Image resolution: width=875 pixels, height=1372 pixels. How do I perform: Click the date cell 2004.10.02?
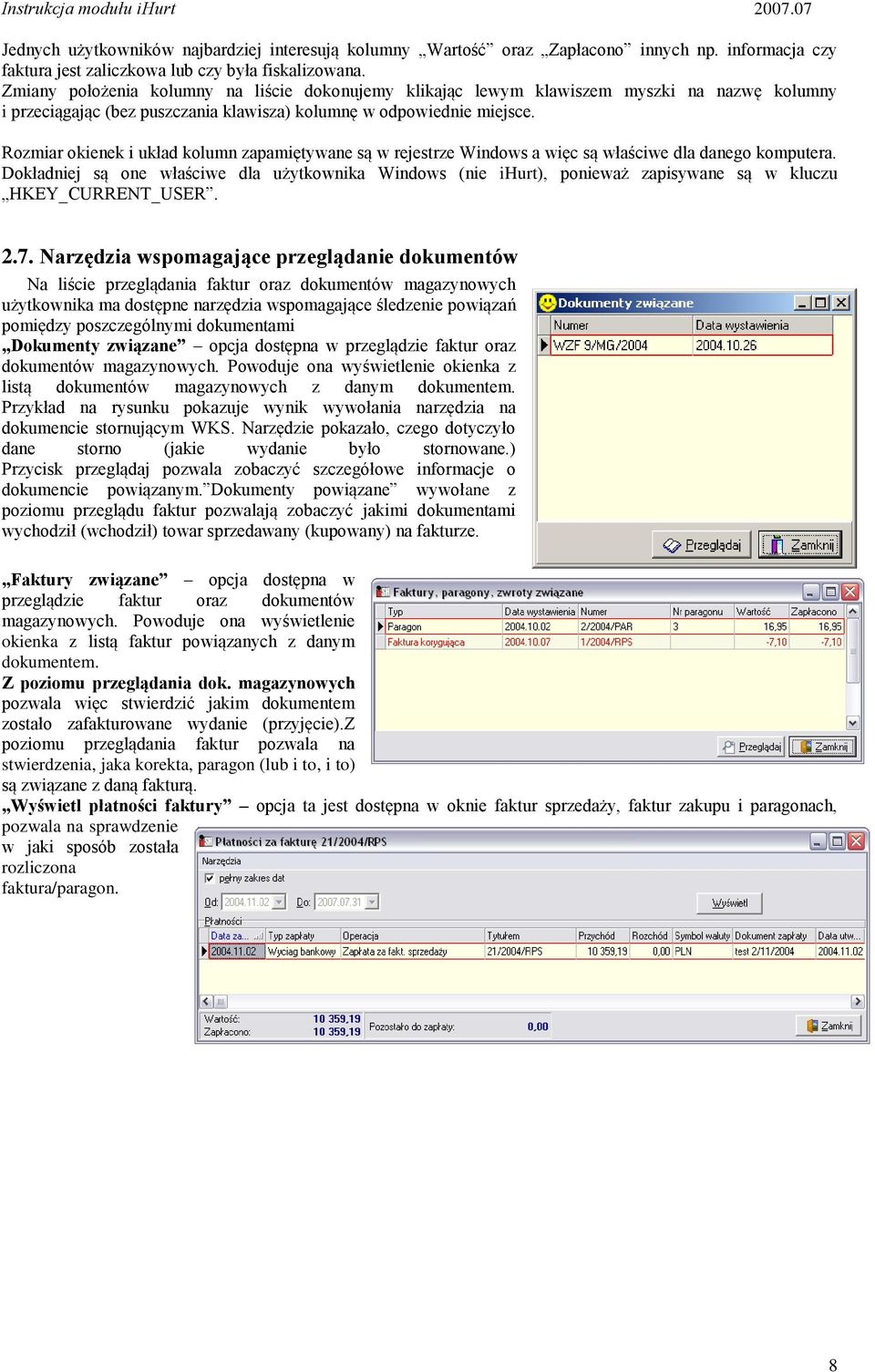coord(540,627)
